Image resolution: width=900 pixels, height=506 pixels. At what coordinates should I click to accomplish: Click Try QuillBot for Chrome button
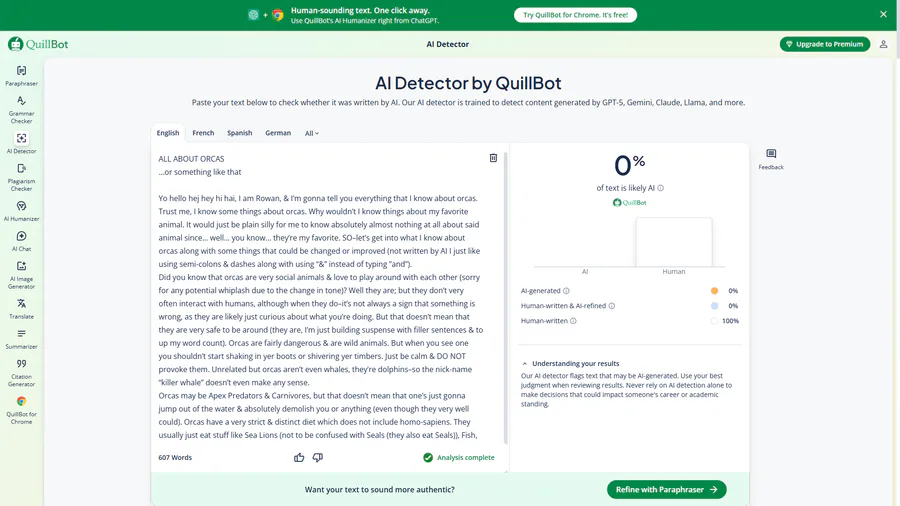(575, 15)
